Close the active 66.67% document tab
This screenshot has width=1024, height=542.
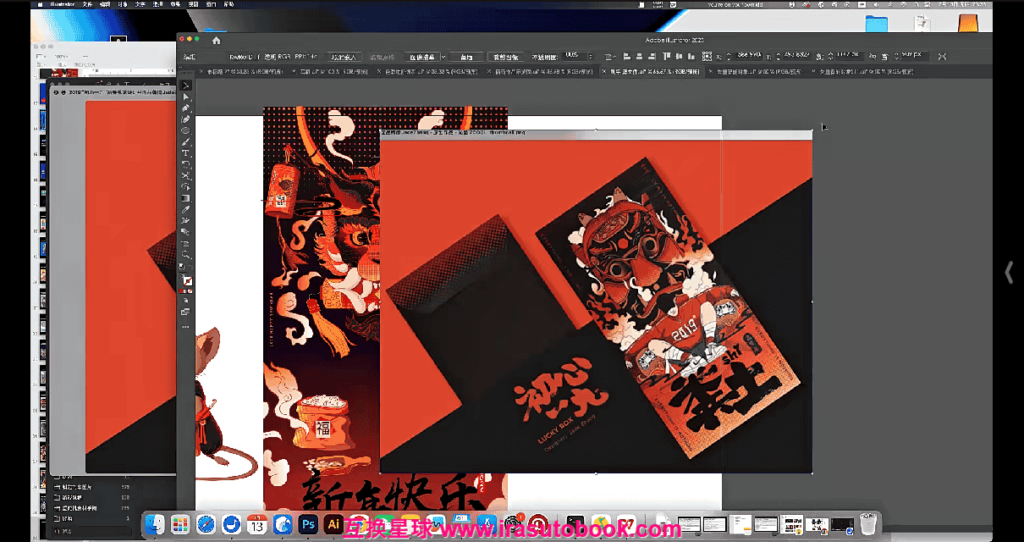(604, 72)
